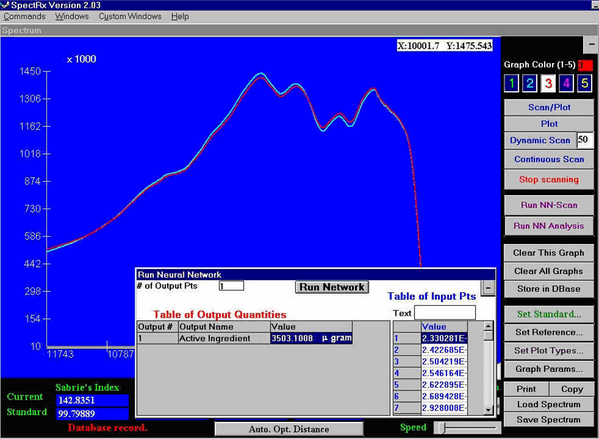Select the 3503.1008 µ gram value cell
Screen dimensions: 599x439
click(x=311, y=339)
